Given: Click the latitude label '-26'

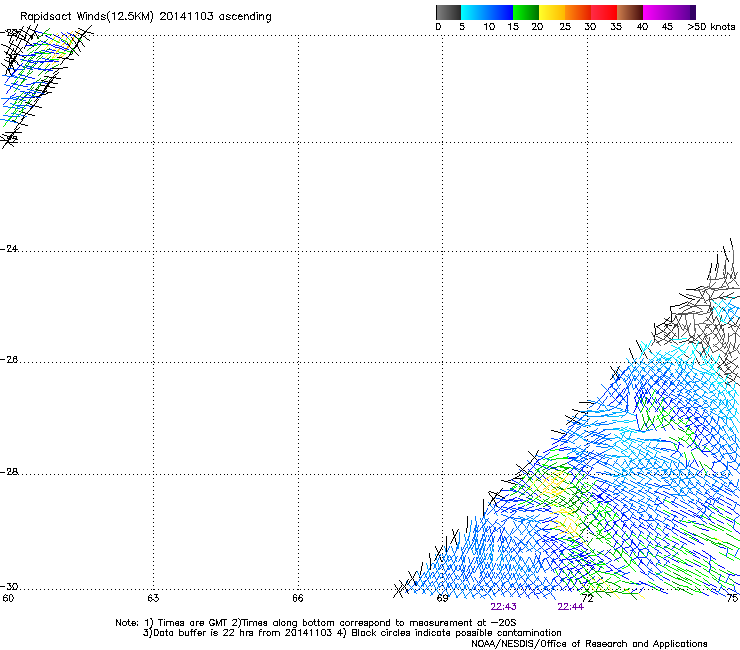Looking at the screenshot, I should [x=9, y=360].
